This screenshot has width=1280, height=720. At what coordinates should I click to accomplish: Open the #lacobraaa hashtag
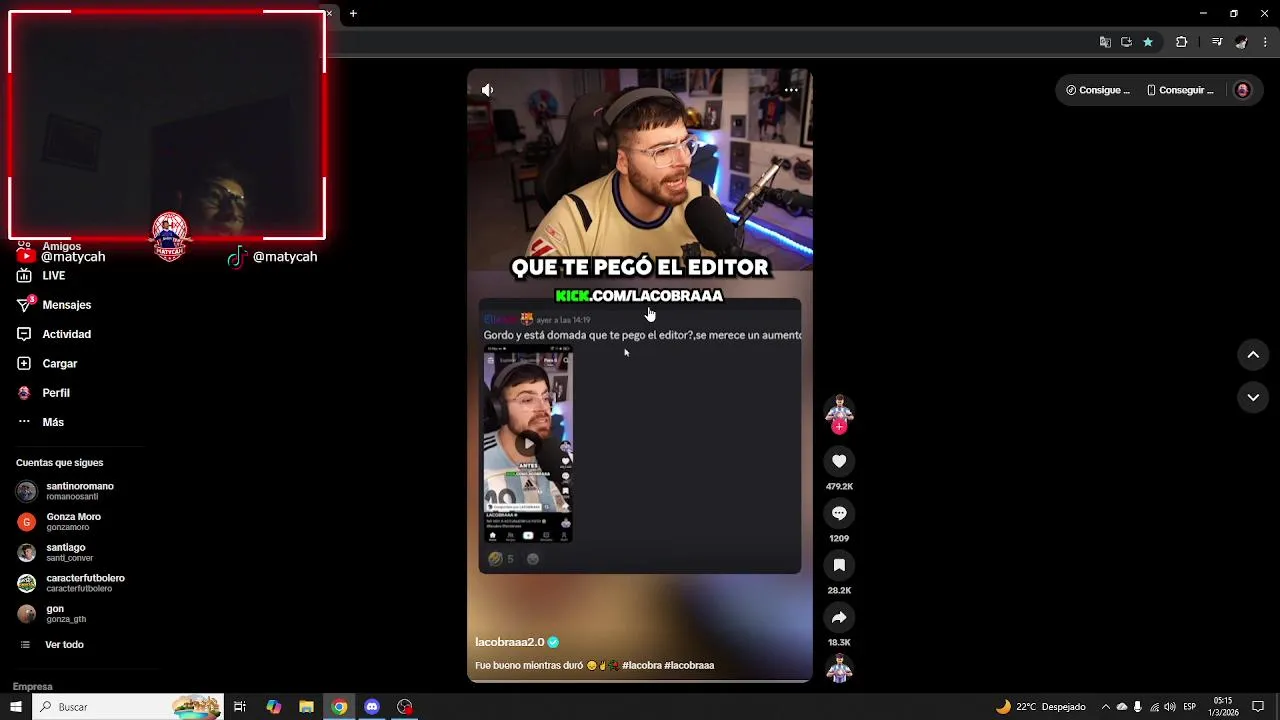tap(689, 665)
